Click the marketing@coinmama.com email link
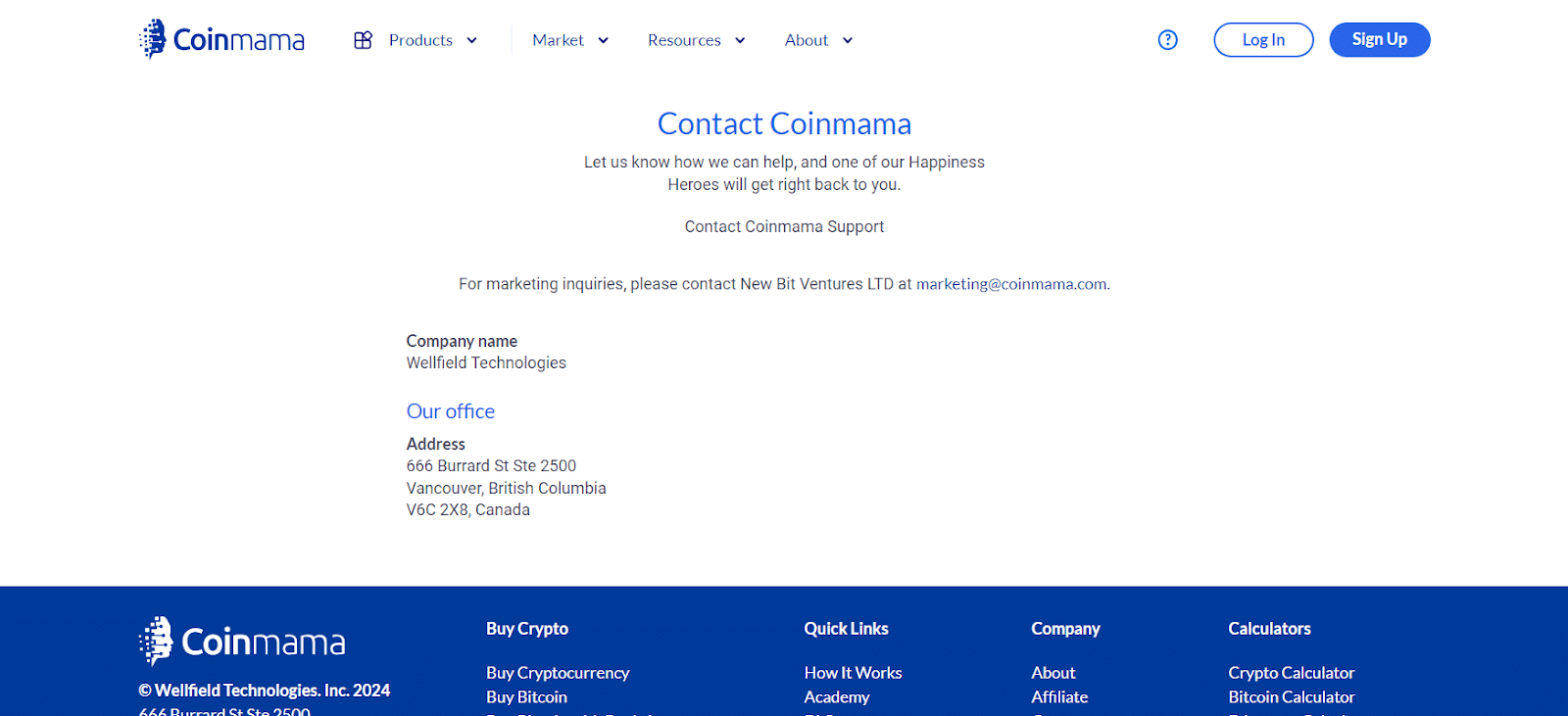The image size is (1568, 716). tap(1011, 284)
